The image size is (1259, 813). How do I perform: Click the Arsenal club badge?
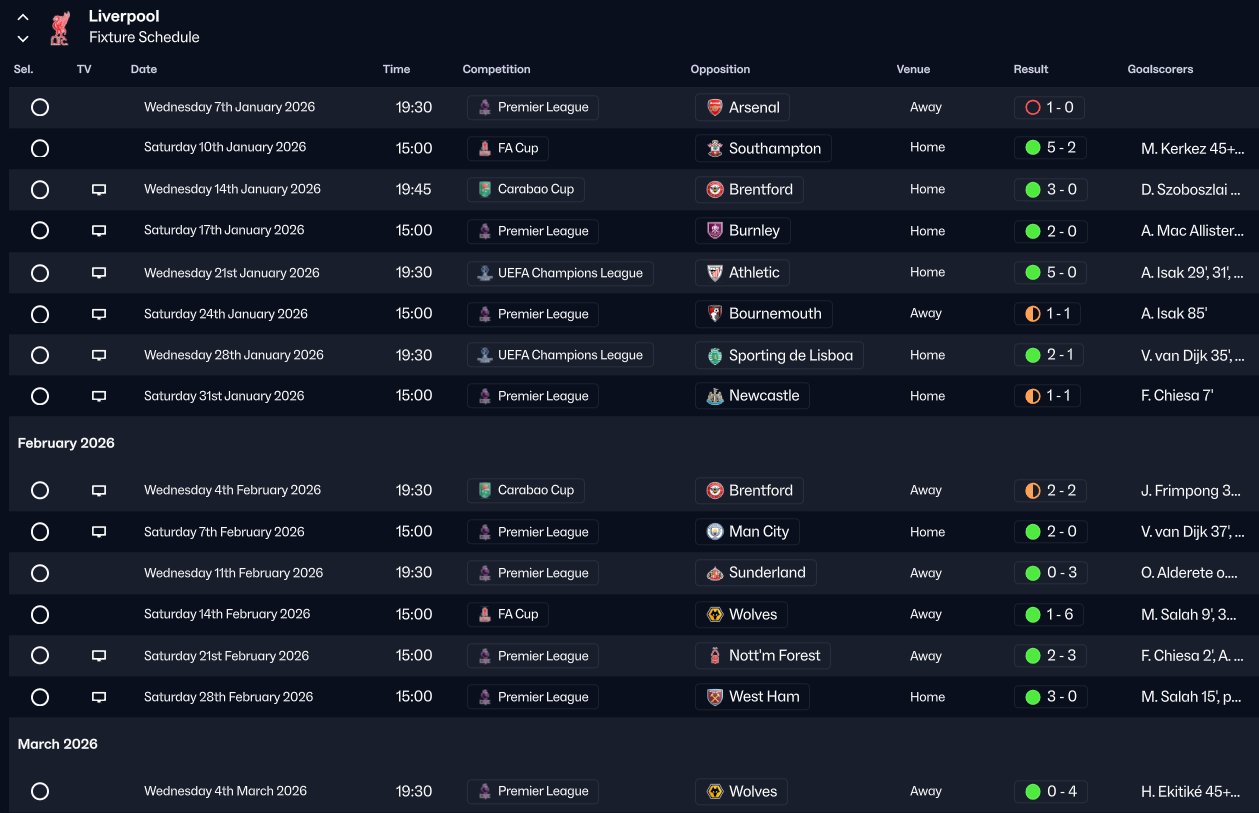click(714, 107)
